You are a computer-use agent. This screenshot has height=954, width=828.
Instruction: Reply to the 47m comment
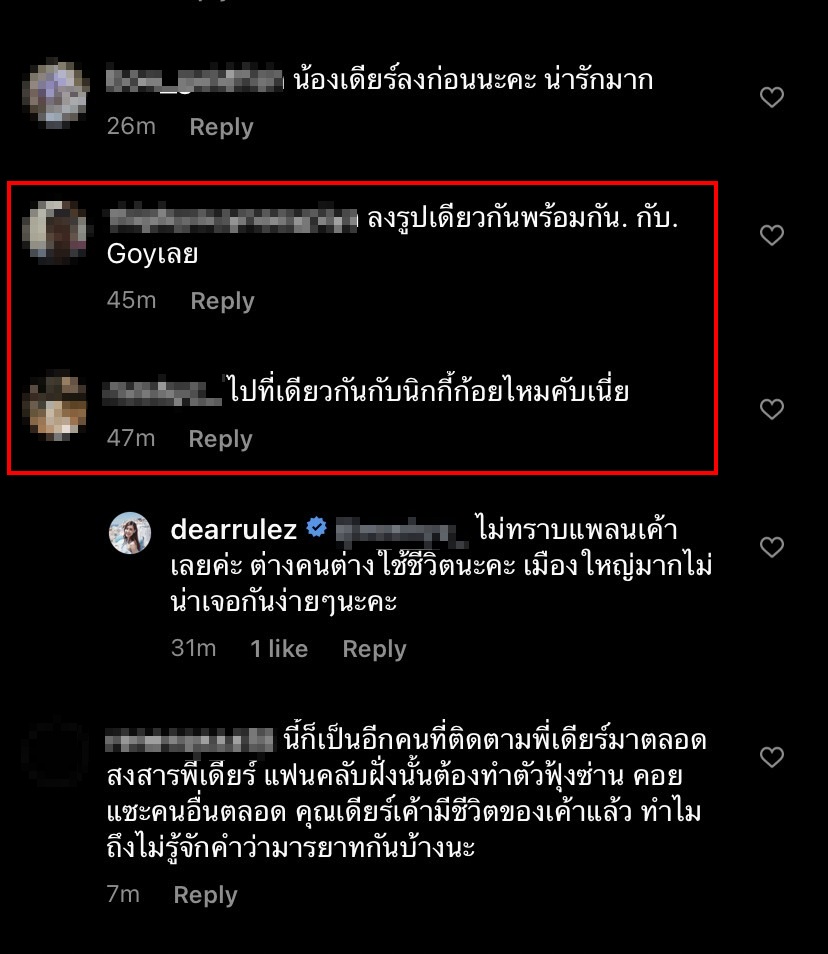220,439
